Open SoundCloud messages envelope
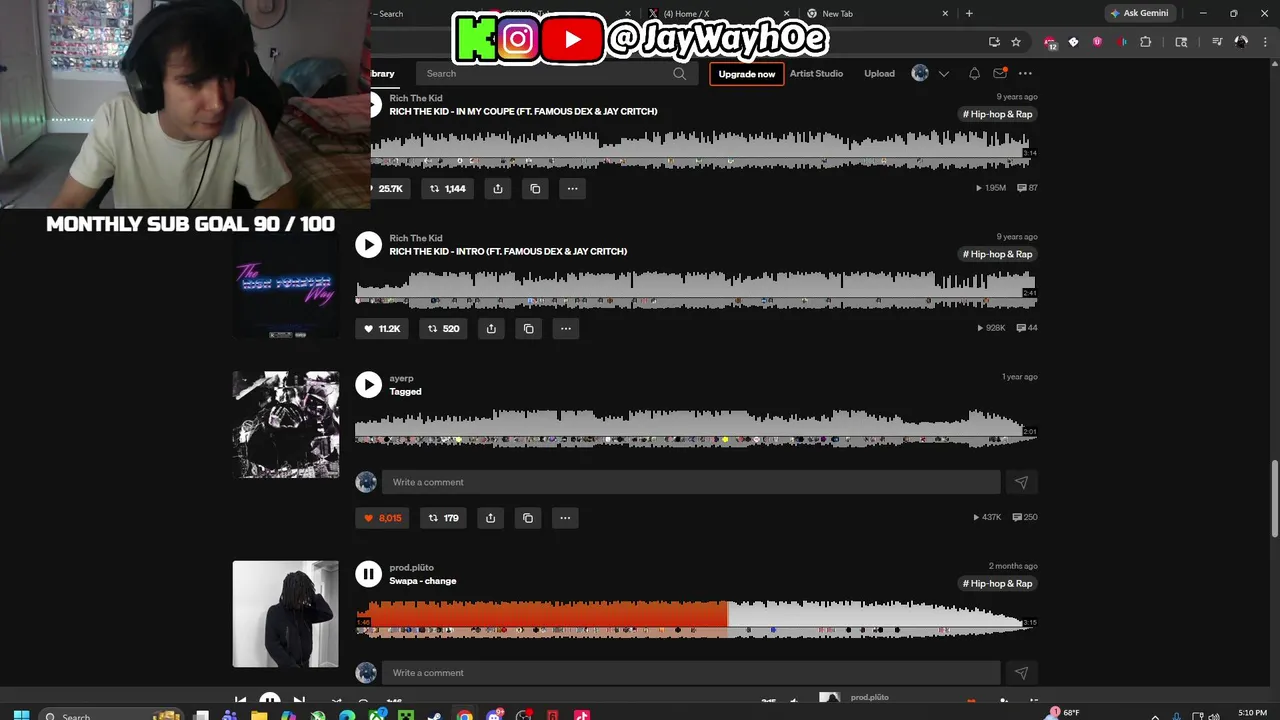This screenshot has height=720, width=1280. click(1000, 73)
